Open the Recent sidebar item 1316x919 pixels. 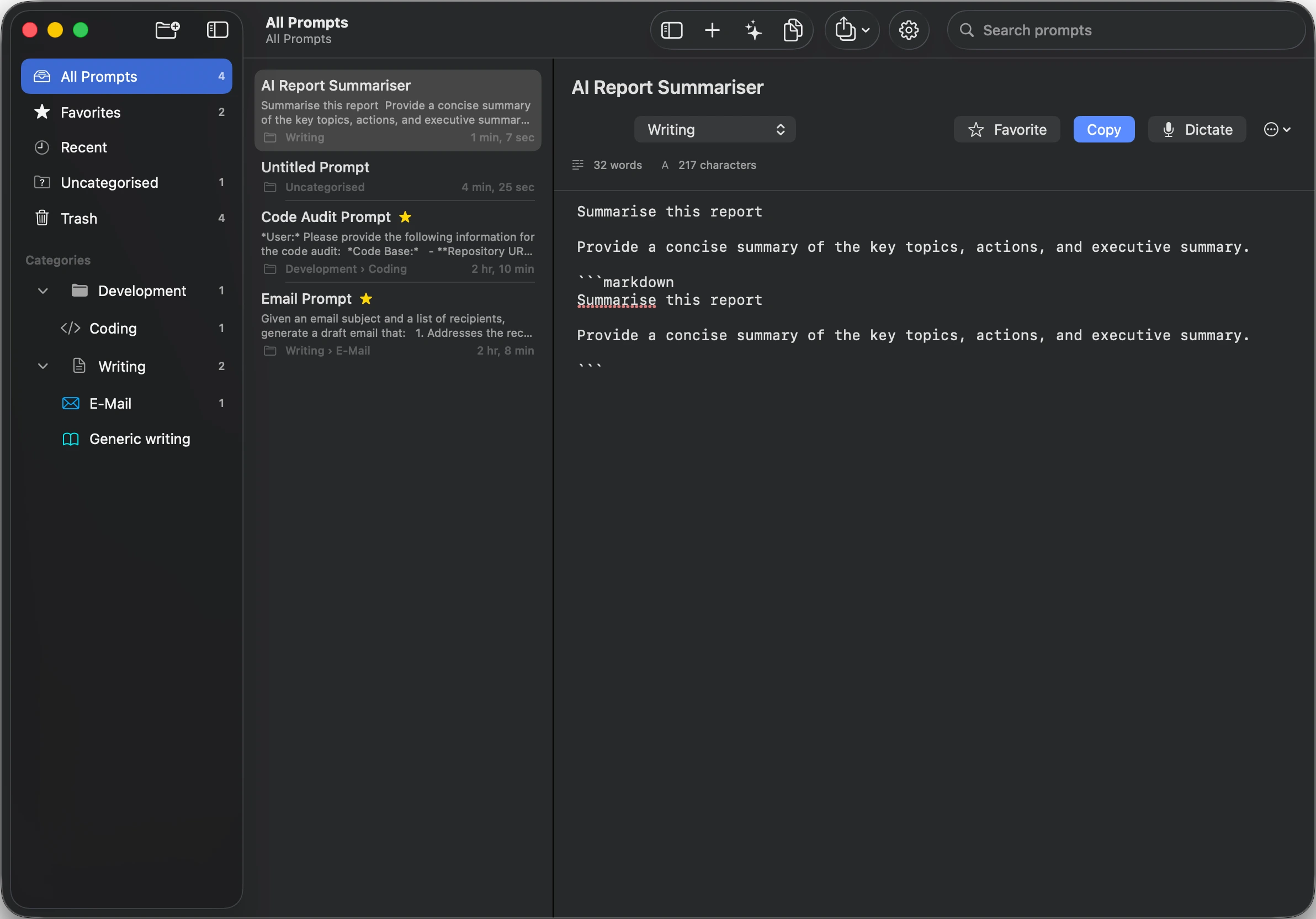coord(126,147)
